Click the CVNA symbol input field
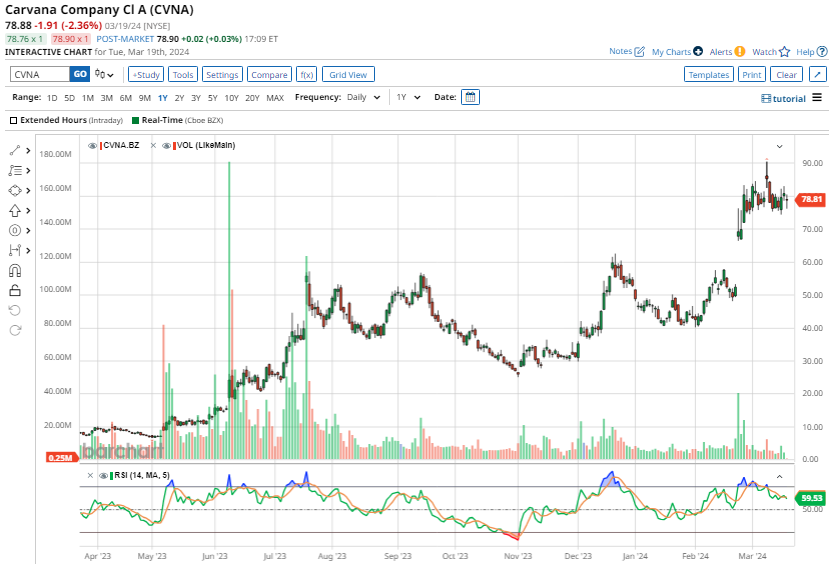836x568 pixels. click(39, 74)
